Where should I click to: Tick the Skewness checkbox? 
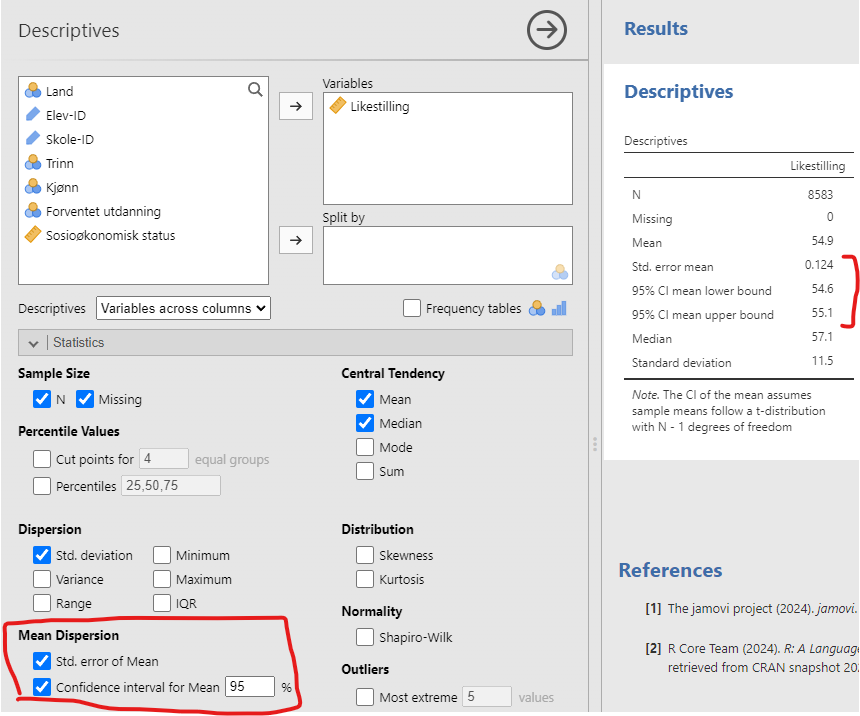[365, 555]
